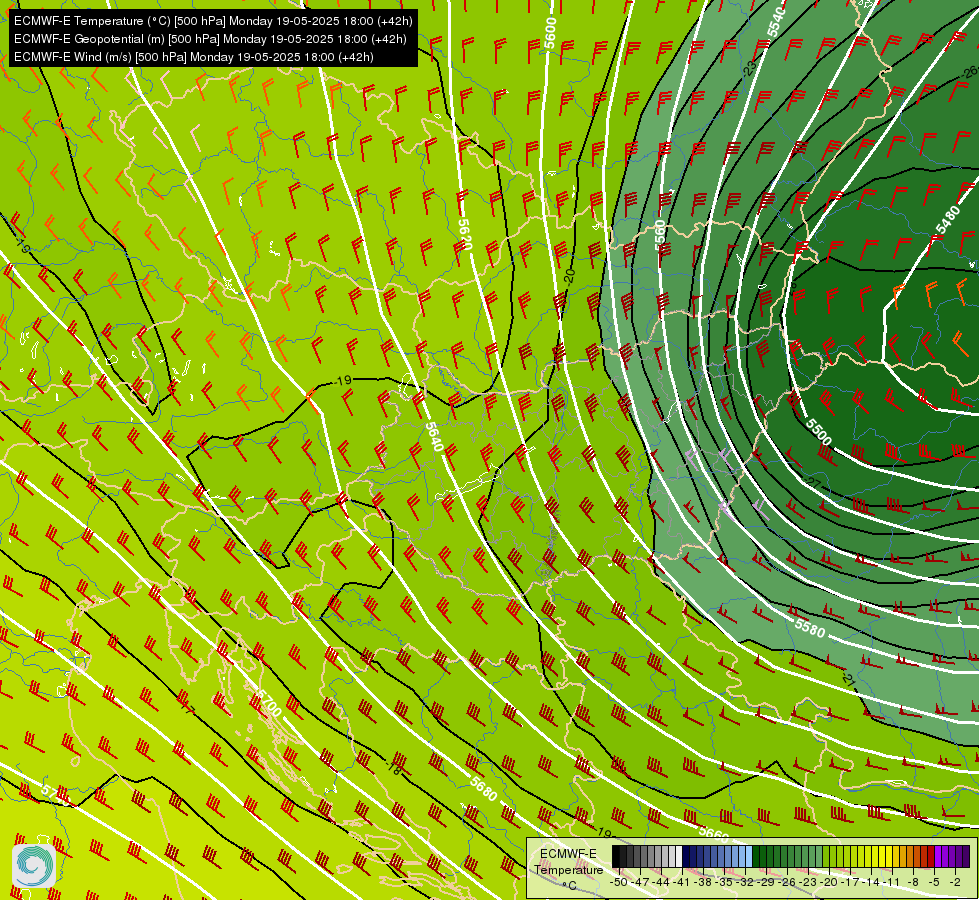
Task: Click the -41 value in the legend
Action: tap(683, 882)
